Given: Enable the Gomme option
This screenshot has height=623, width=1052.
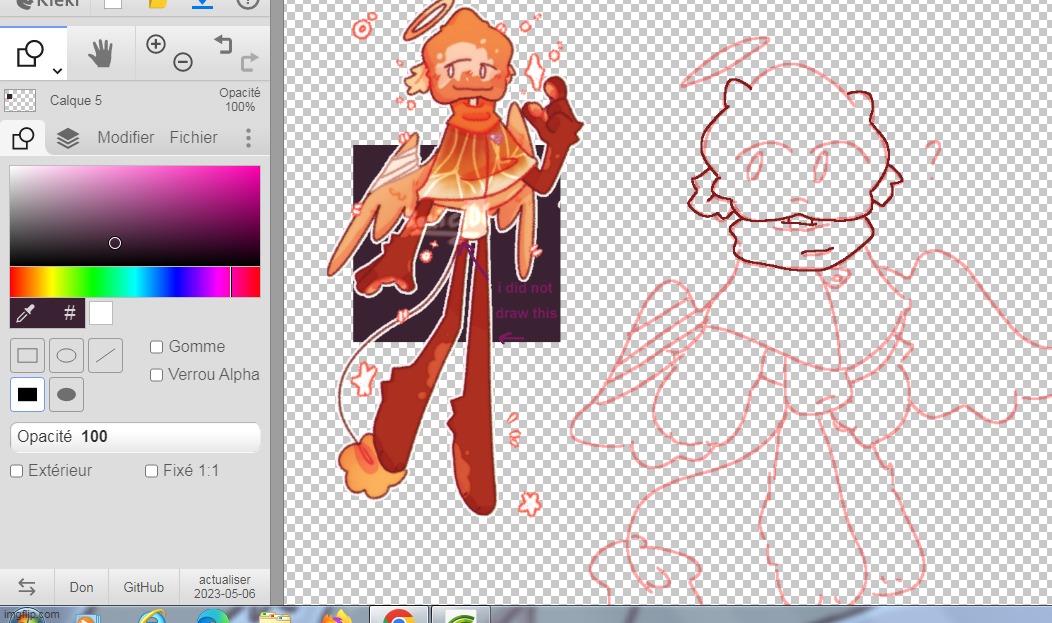Looking at the screenshot, I should pyautogui.click(x=156, y=346).
